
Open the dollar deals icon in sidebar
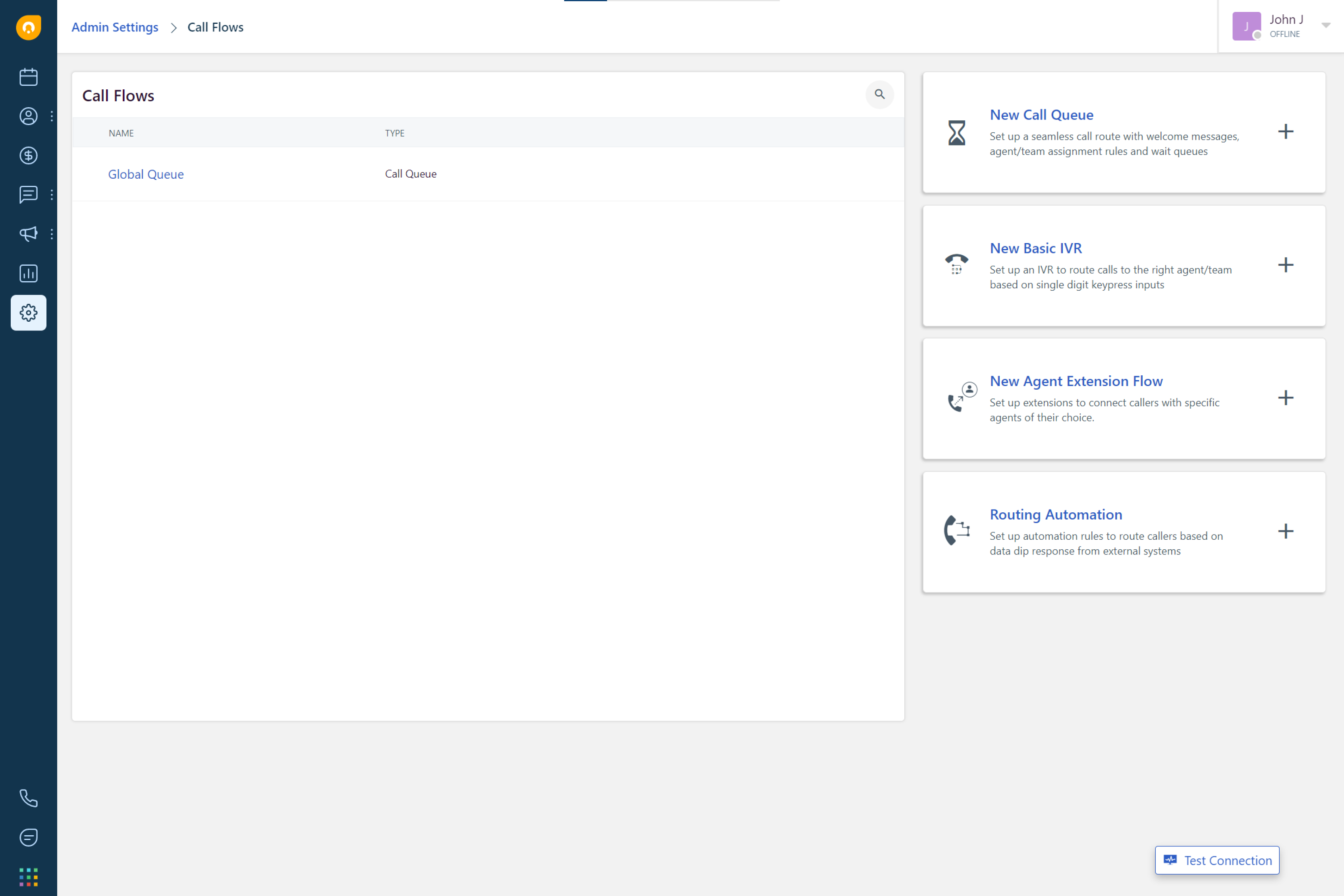29,155
